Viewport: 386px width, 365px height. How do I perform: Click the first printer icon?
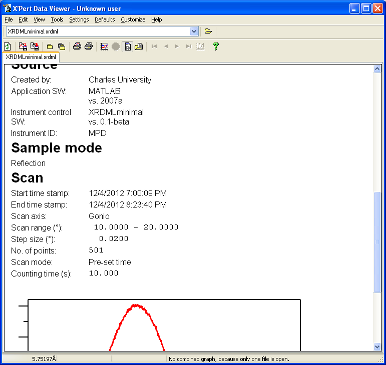click(x=77, y=46)
